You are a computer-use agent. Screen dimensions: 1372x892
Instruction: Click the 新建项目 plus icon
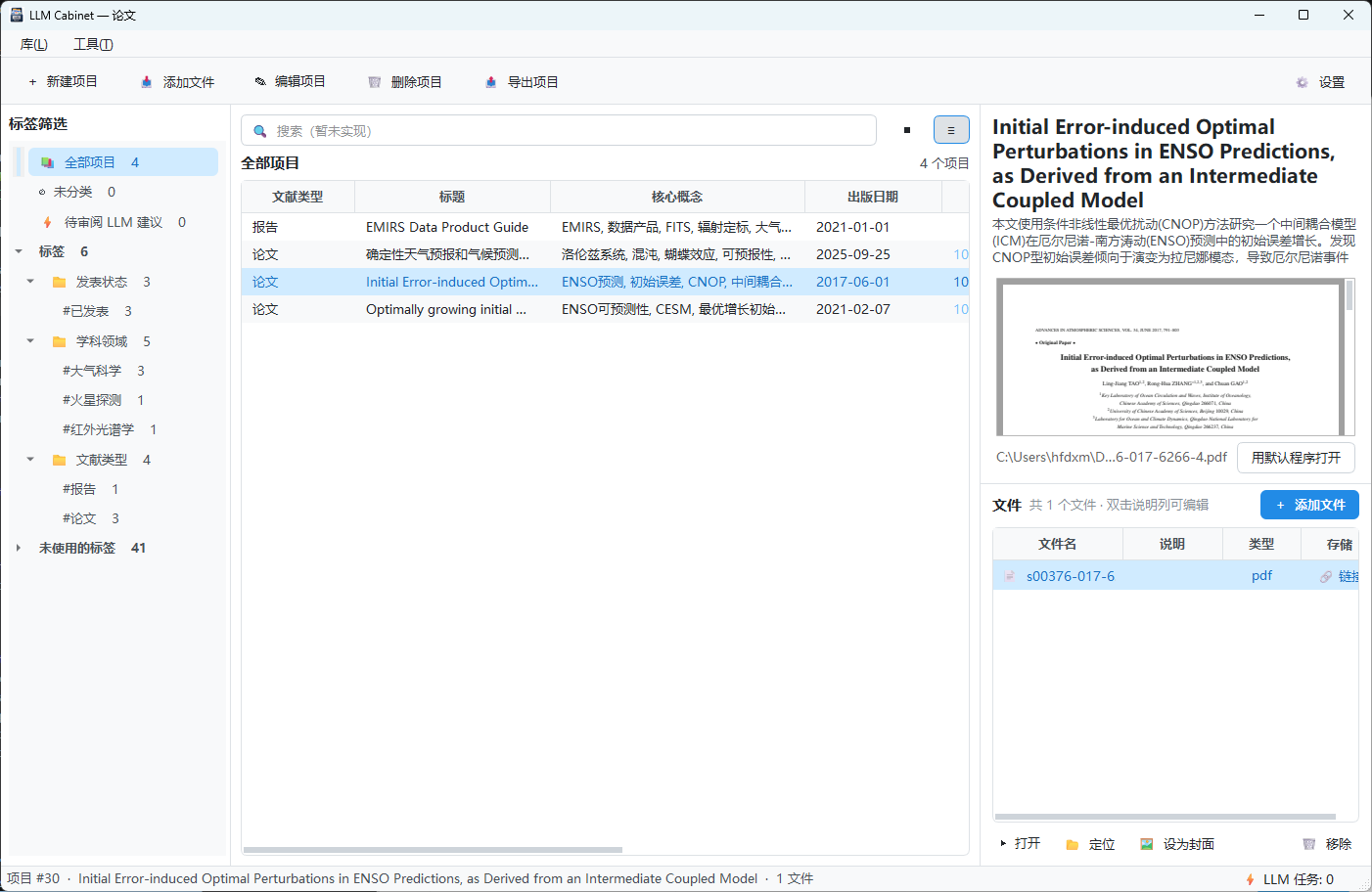coord(32,82)
